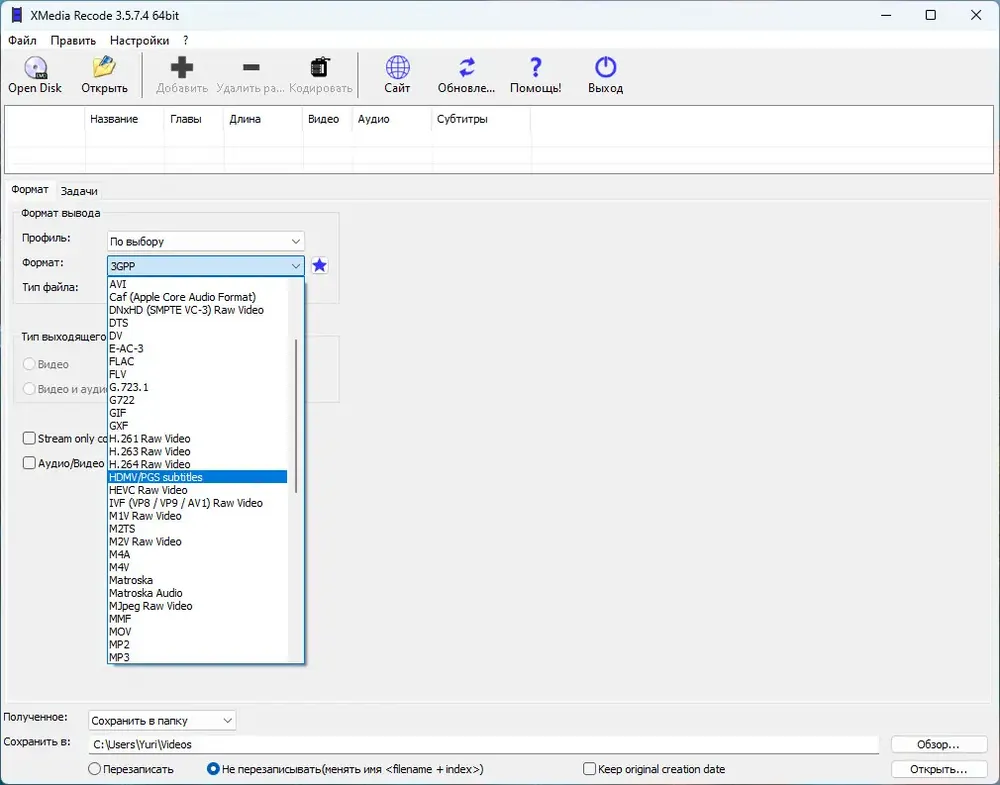Click the Open Disk toolbar icon
Viewport: 1000px width, 785px height.
pyautogui.click(x=36, y=68)
